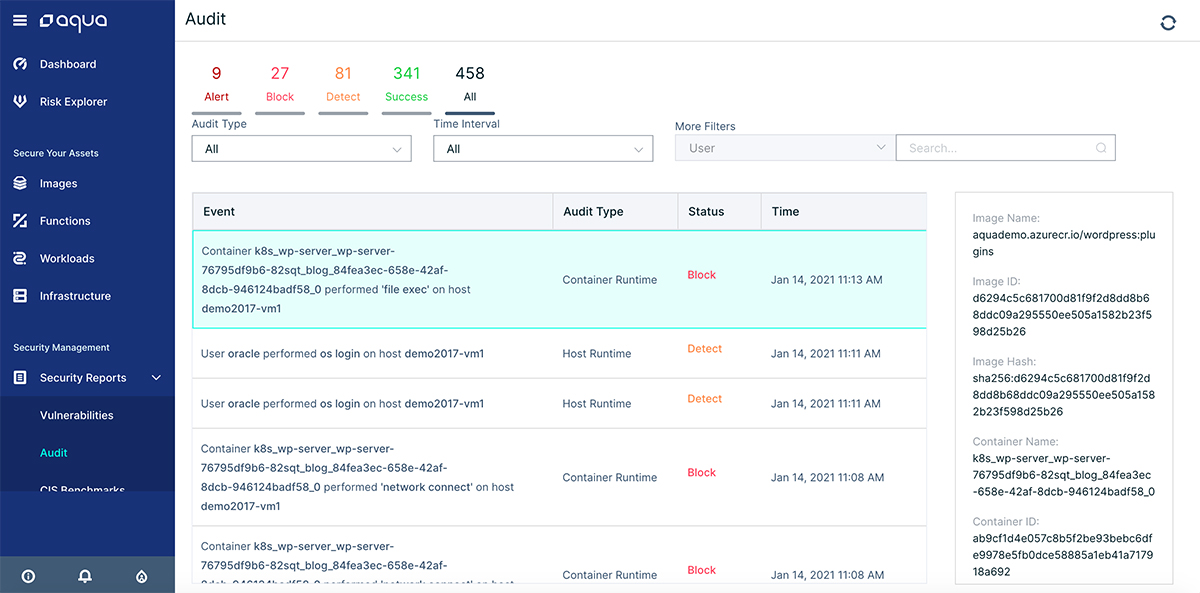This screenshot has height=593, width=1200.
Task: Click the Security Reports list icon
Action: [x=20, y=378]
